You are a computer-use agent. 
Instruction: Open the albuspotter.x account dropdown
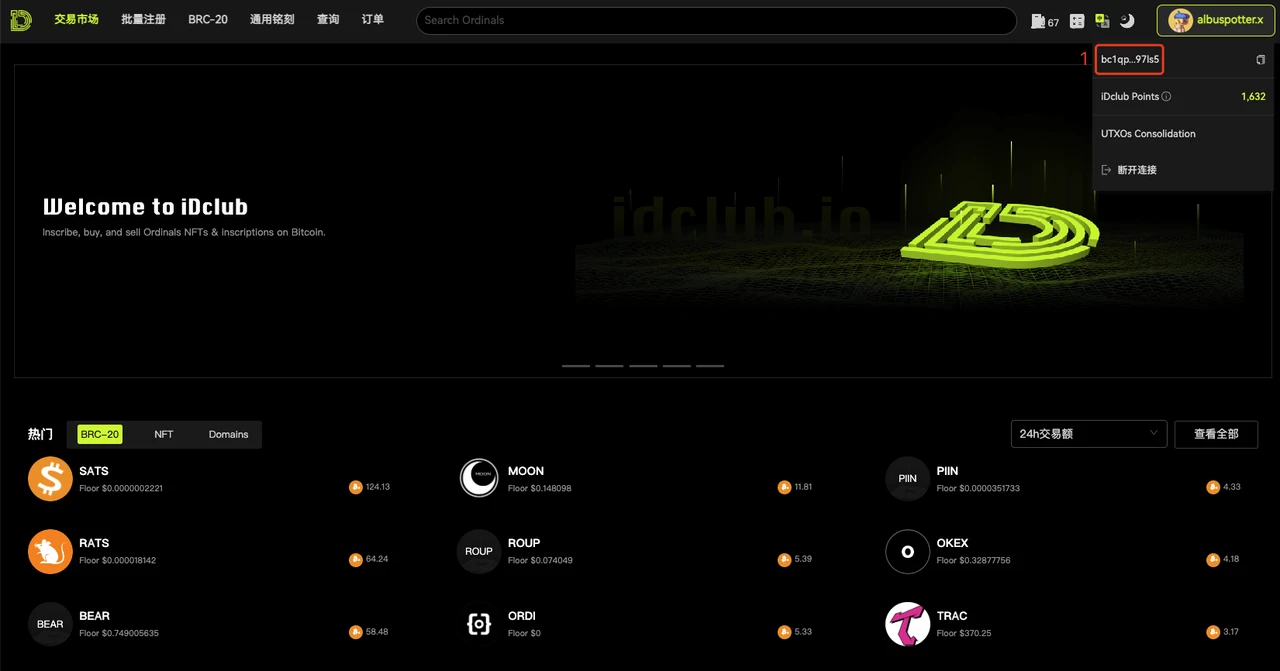(1215, 21)
